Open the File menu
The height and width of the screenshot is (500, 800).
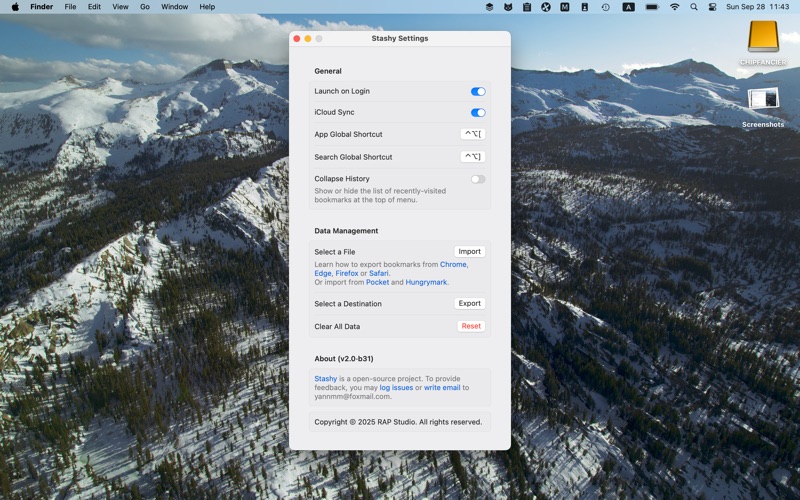point(70,7)
